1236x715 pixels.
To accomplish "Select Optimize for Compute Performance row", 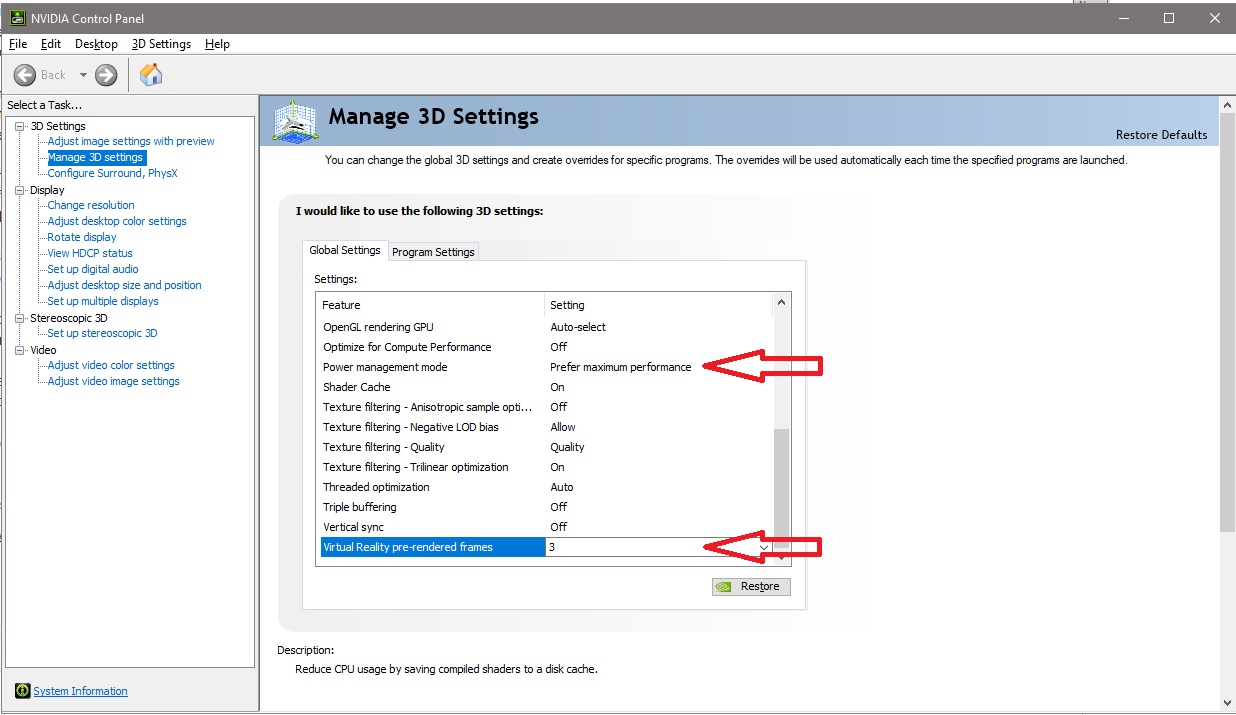I will (x=546, y=347).
